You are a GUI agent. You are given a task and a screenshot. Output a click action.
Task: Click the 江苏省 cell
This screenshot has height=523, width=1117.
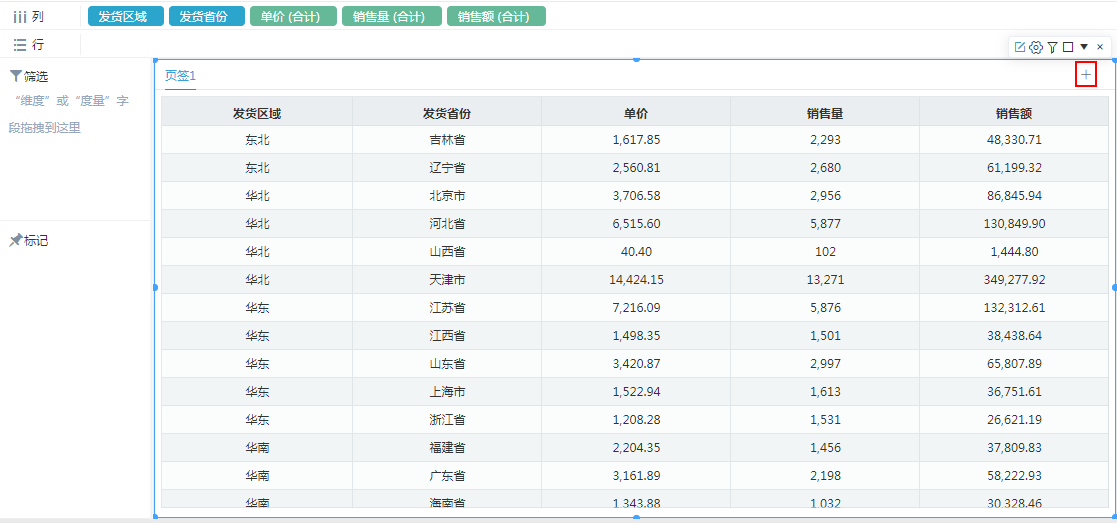447,308
